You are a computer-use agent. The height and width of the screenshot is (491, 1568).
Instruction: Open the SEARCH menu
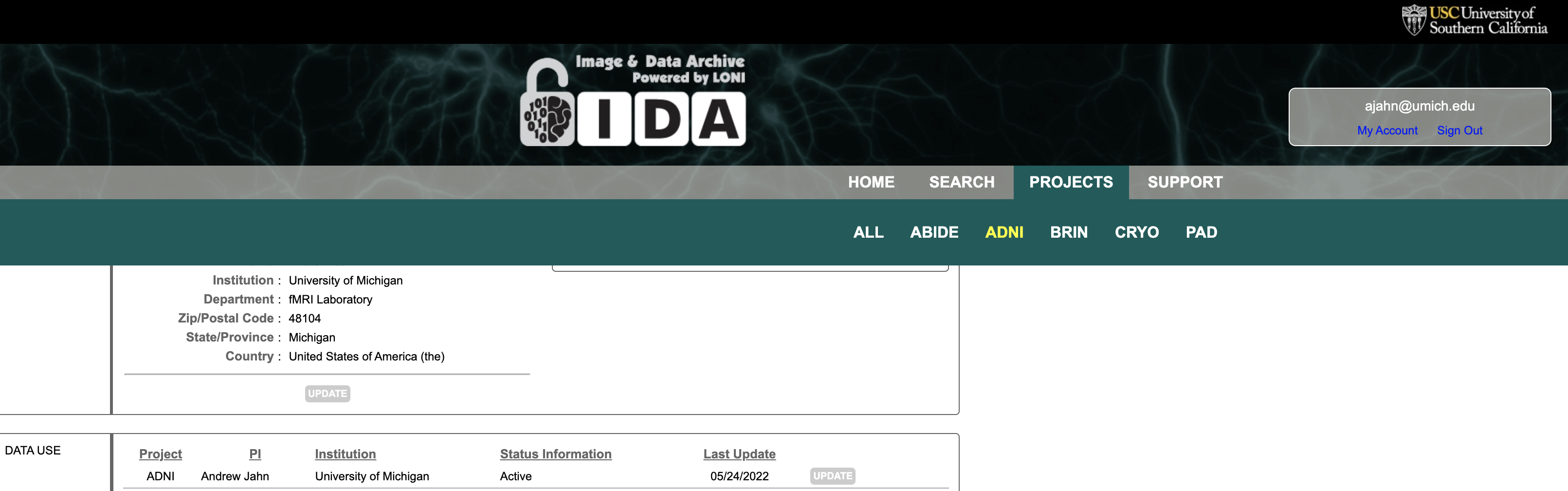point(962,182)
